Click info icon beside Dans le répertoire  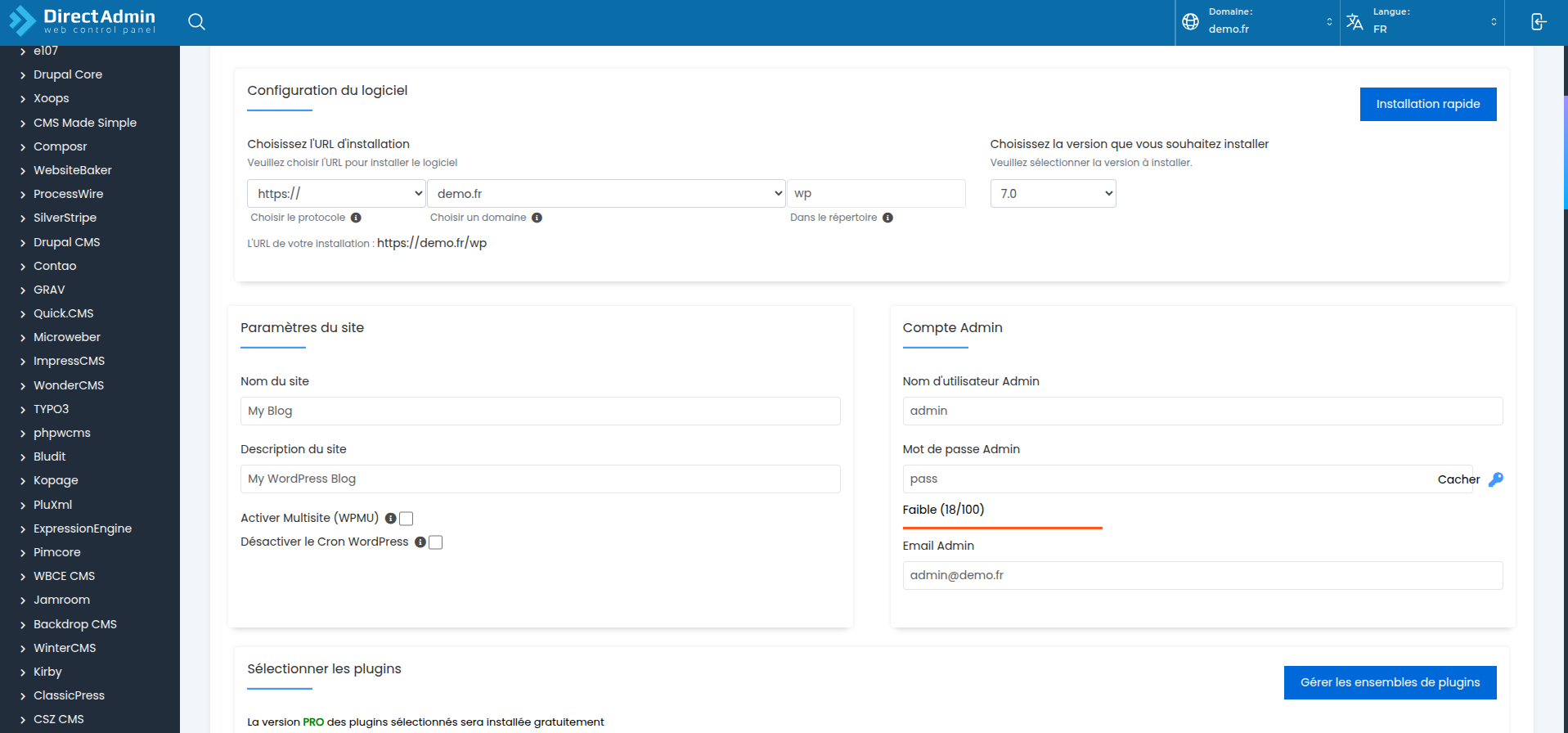pyautogui.click(x=887, y=218)
